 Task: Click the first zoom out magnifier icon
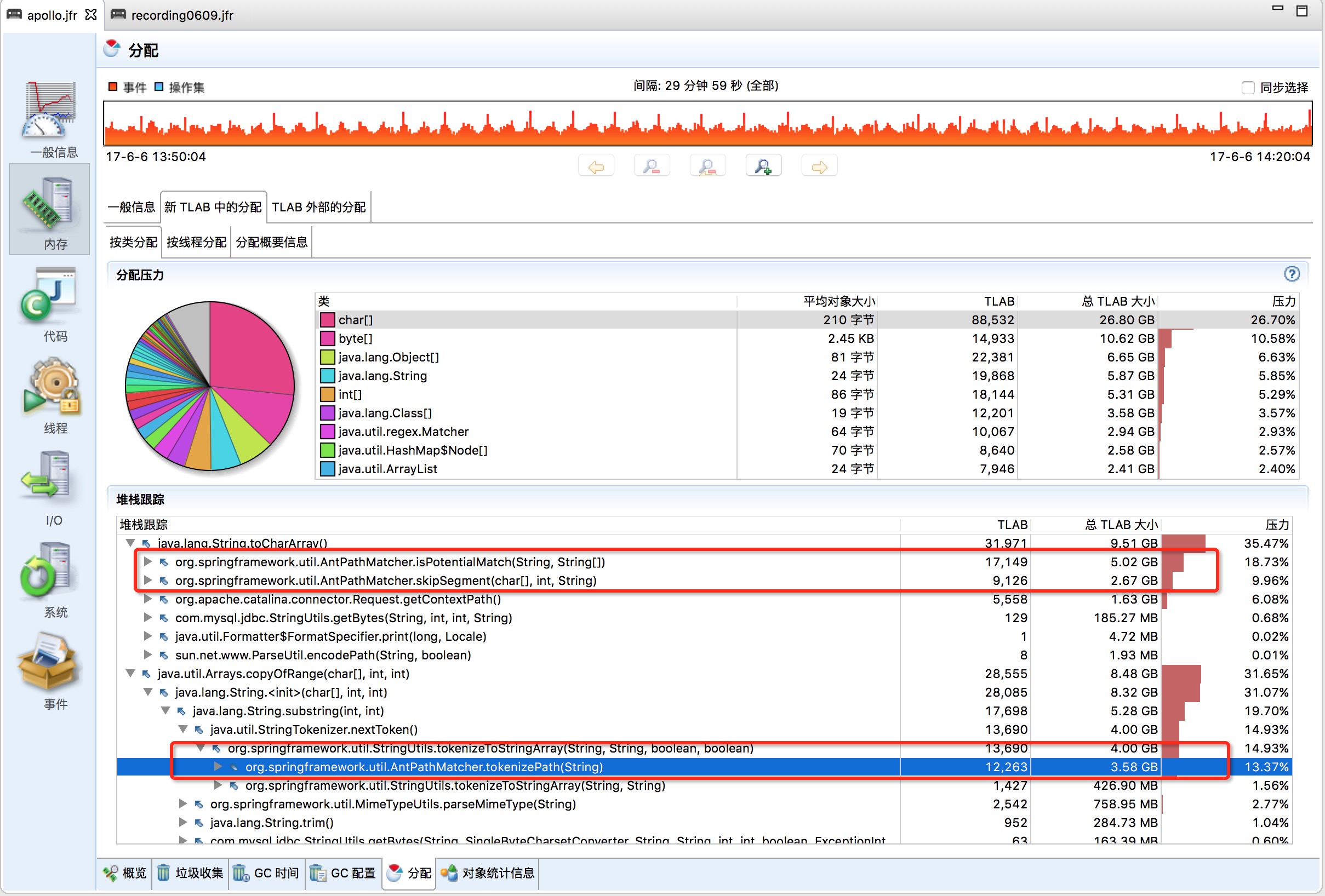652,166
